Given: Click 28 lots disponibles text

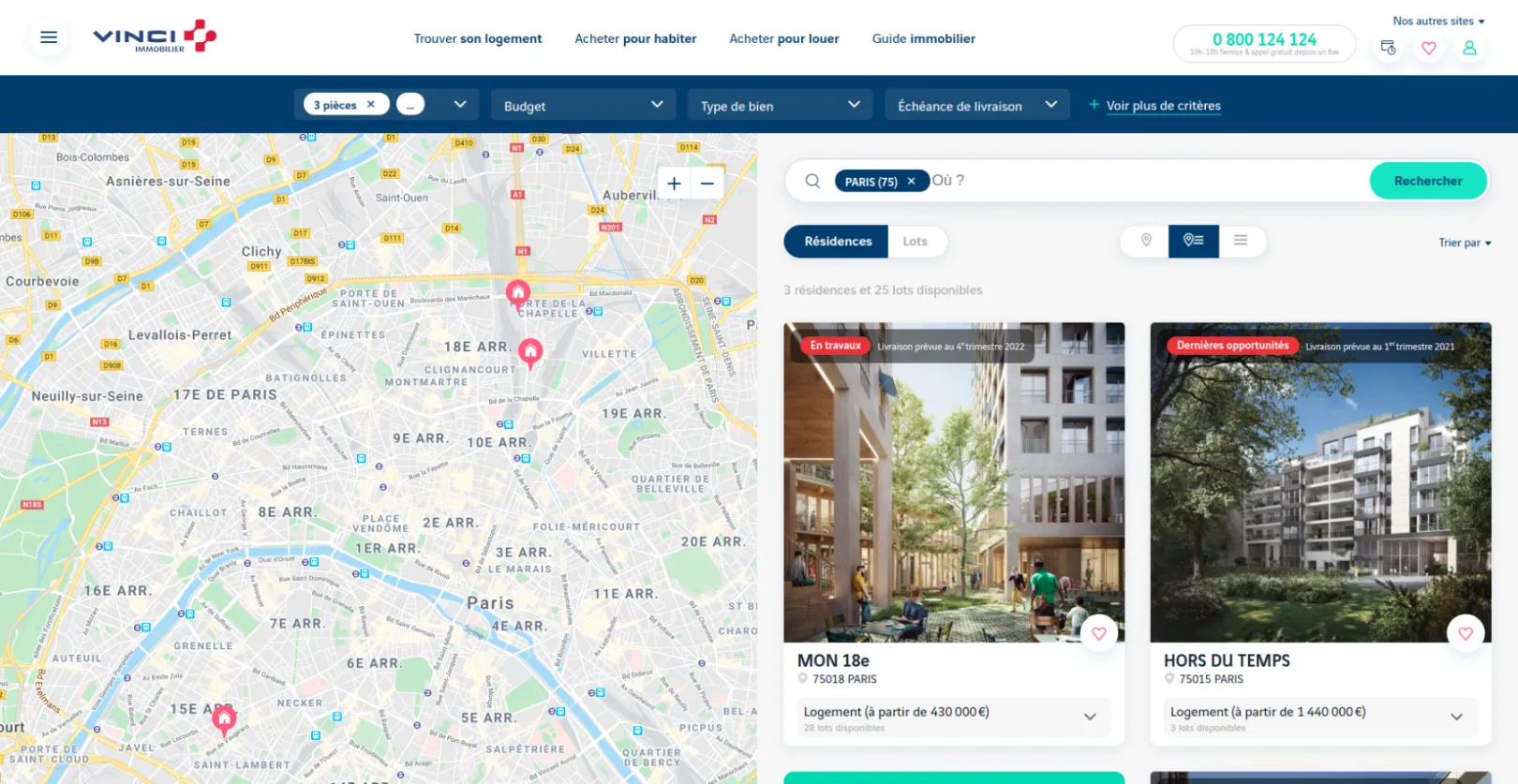Looking at the screenshot, I should click(843, 728).
